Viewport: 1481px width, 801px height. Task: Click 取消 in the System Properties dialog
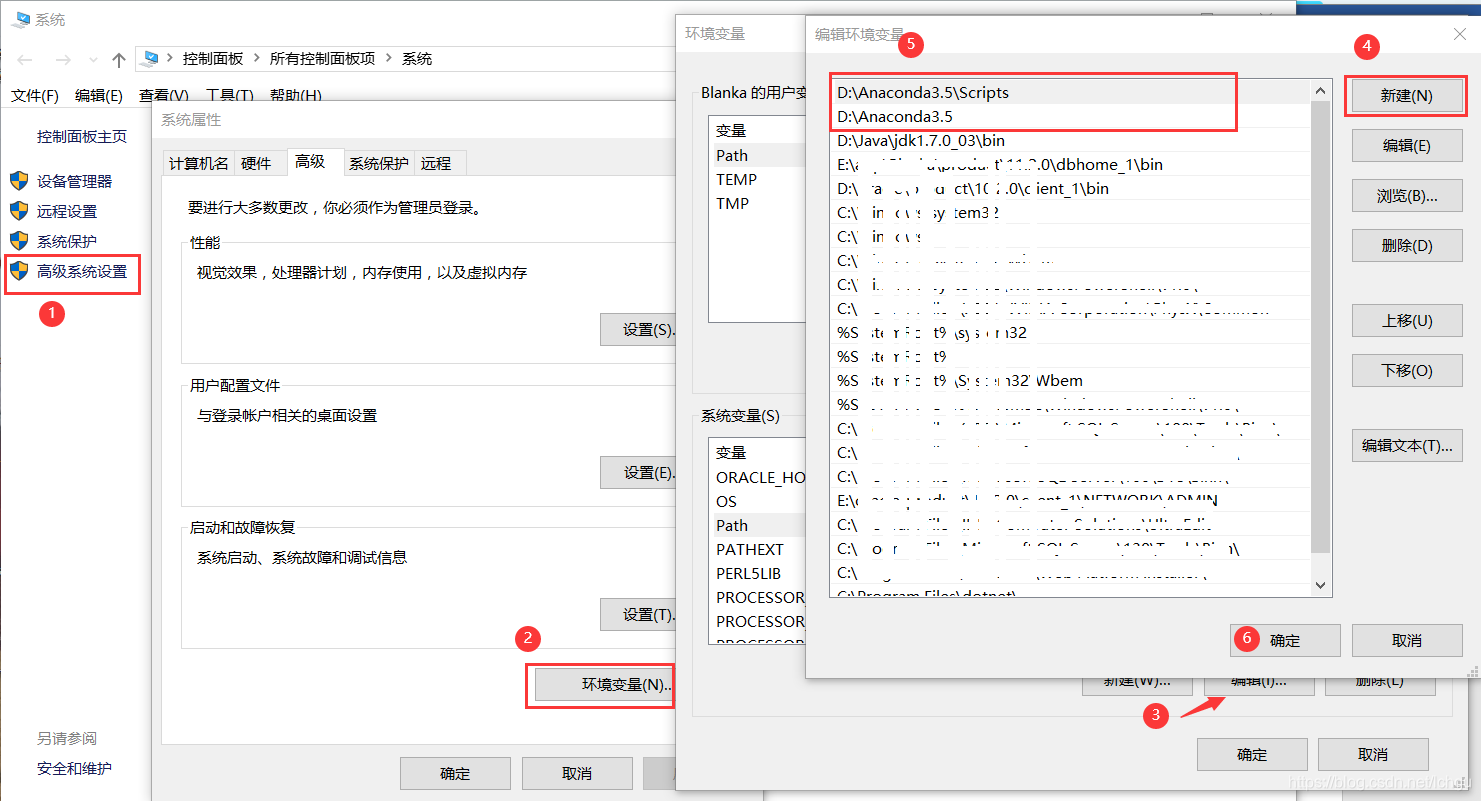[577, 773]
